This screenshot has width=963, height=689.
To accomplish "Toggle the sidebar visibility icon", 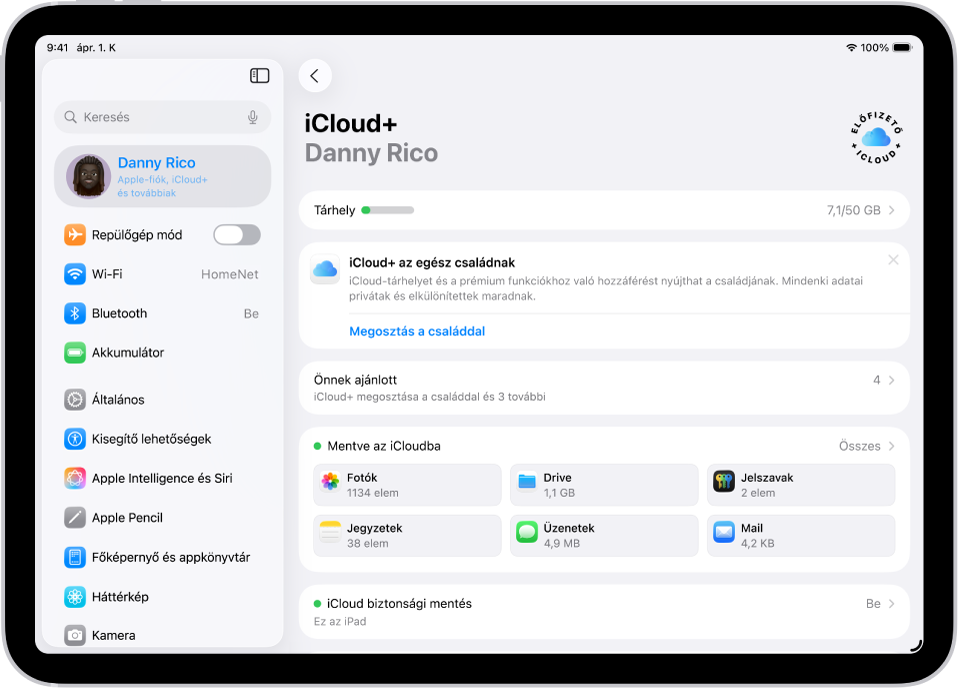I will point(259,76).
